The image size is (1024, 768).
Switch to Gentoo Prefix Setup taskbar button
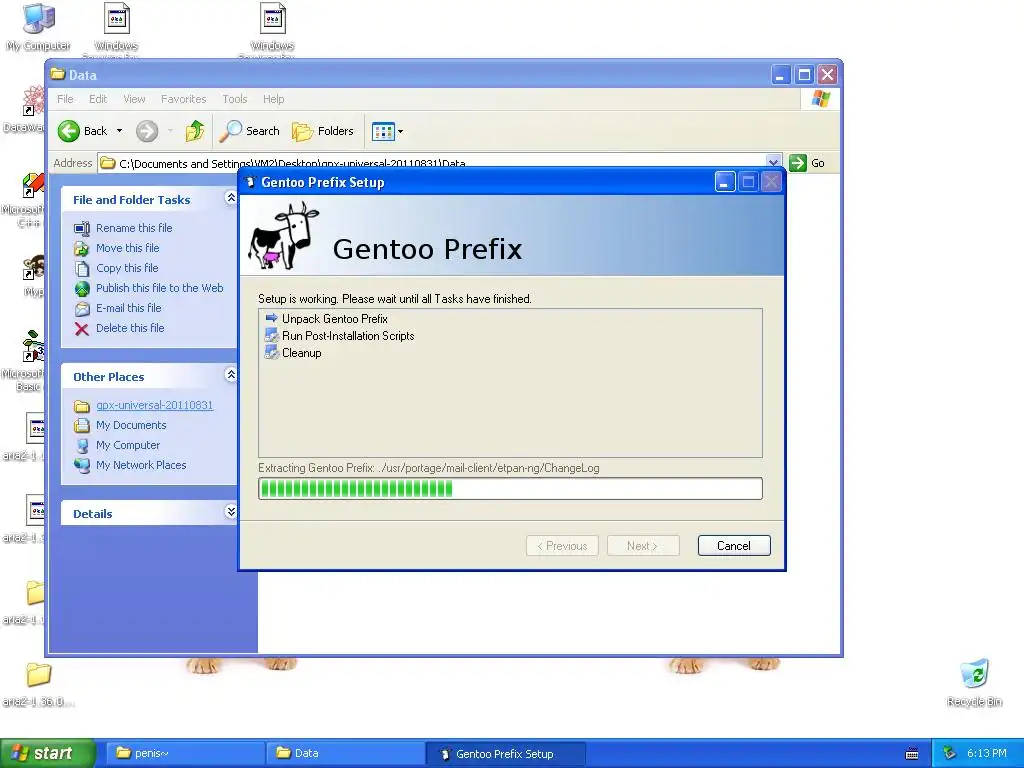(505, 753)
